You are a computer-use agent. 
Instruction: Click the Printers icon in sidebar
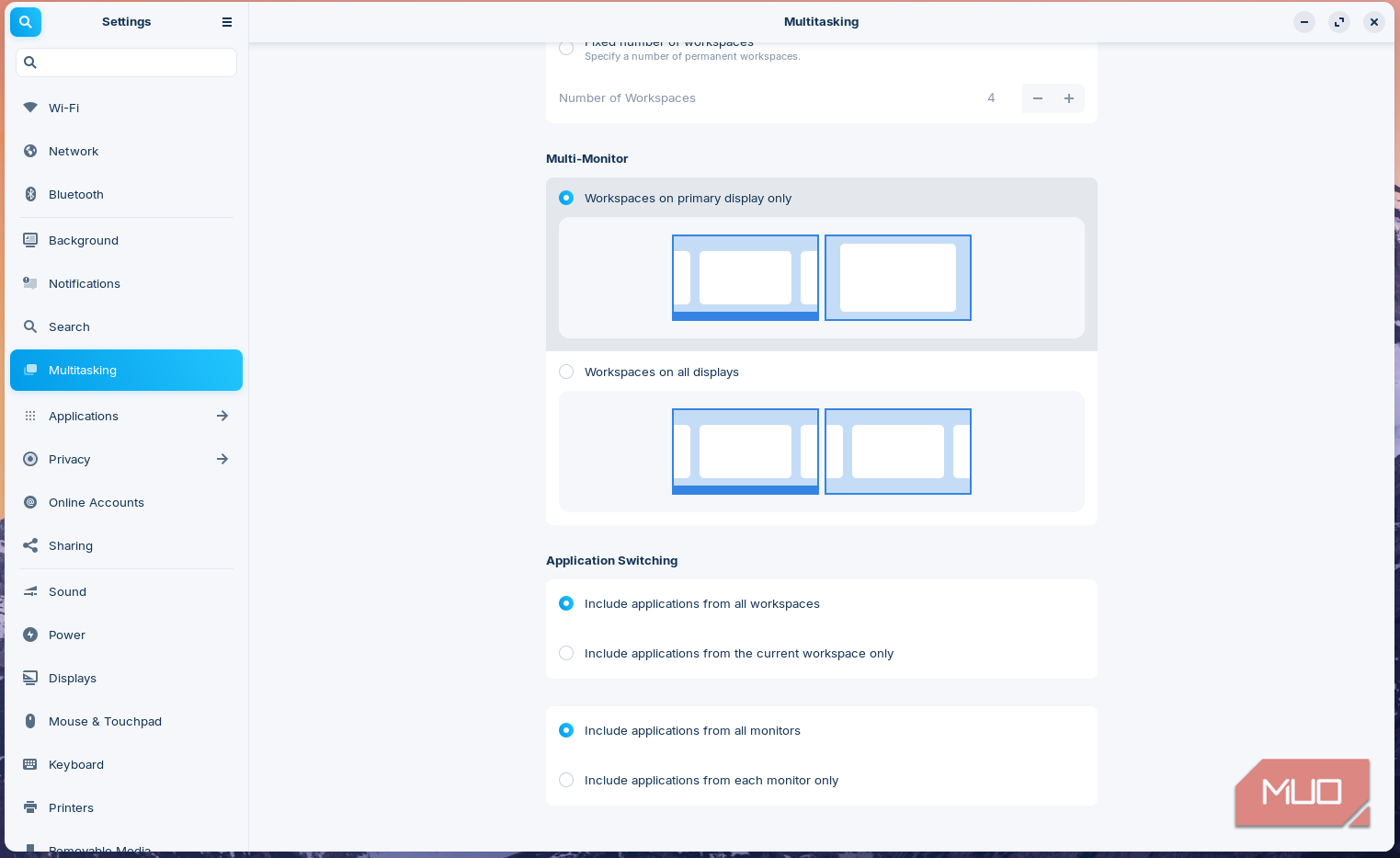pyautogui.click(x=30, y=807)
